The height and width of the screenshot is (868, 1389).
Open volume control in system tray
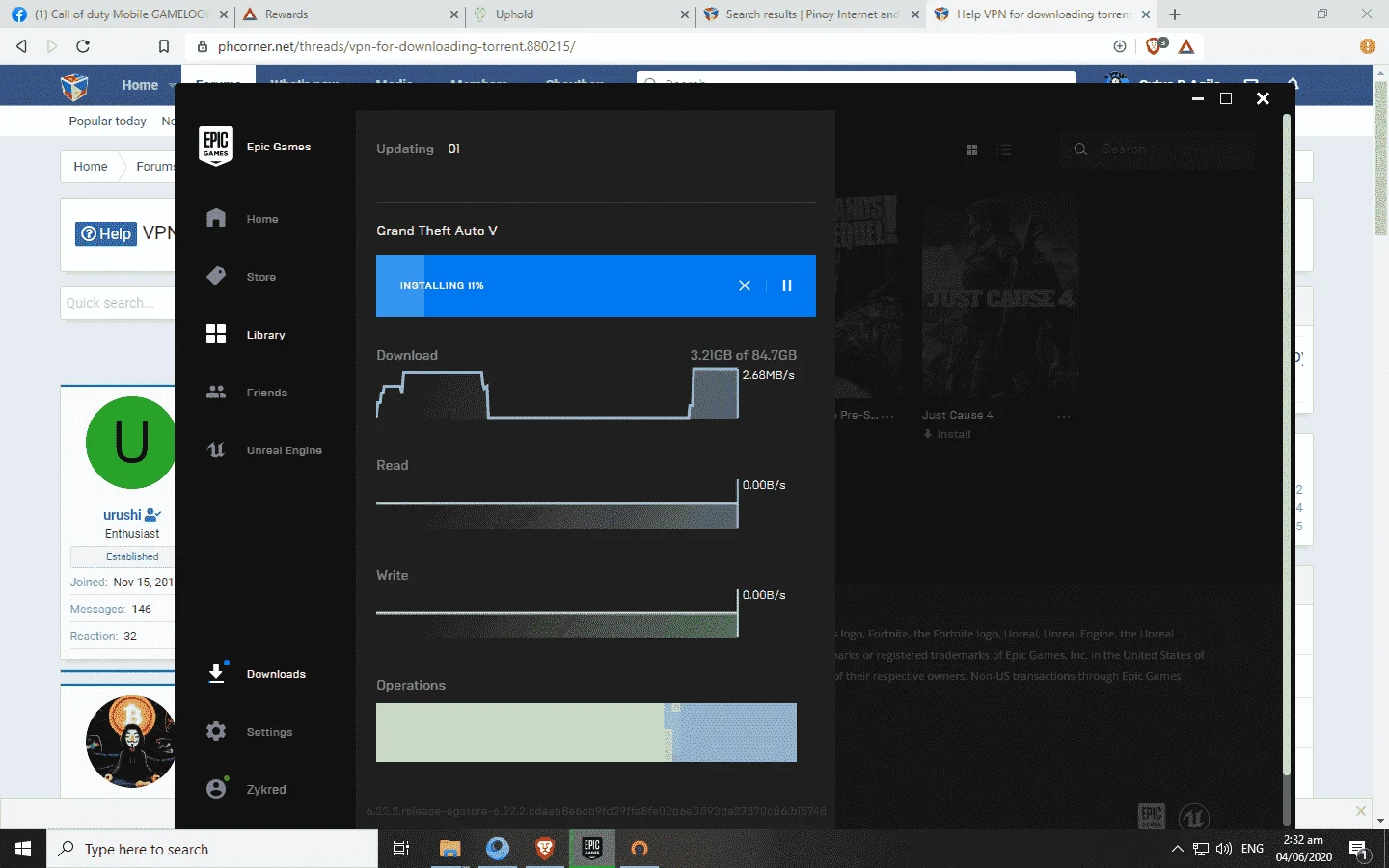(1224, 849)
